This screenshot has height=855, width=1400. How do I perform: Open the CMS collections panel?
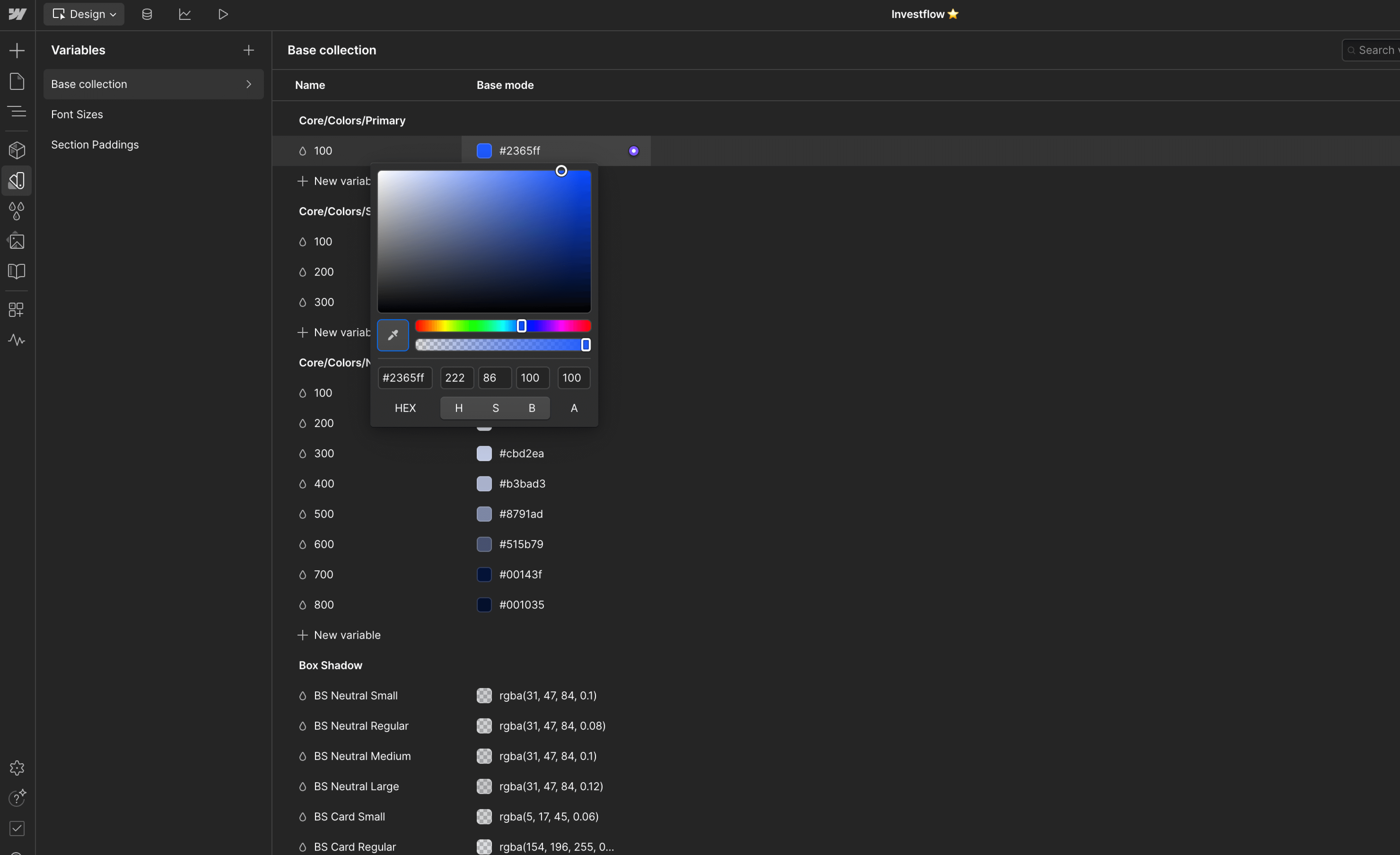coord(147,14)
